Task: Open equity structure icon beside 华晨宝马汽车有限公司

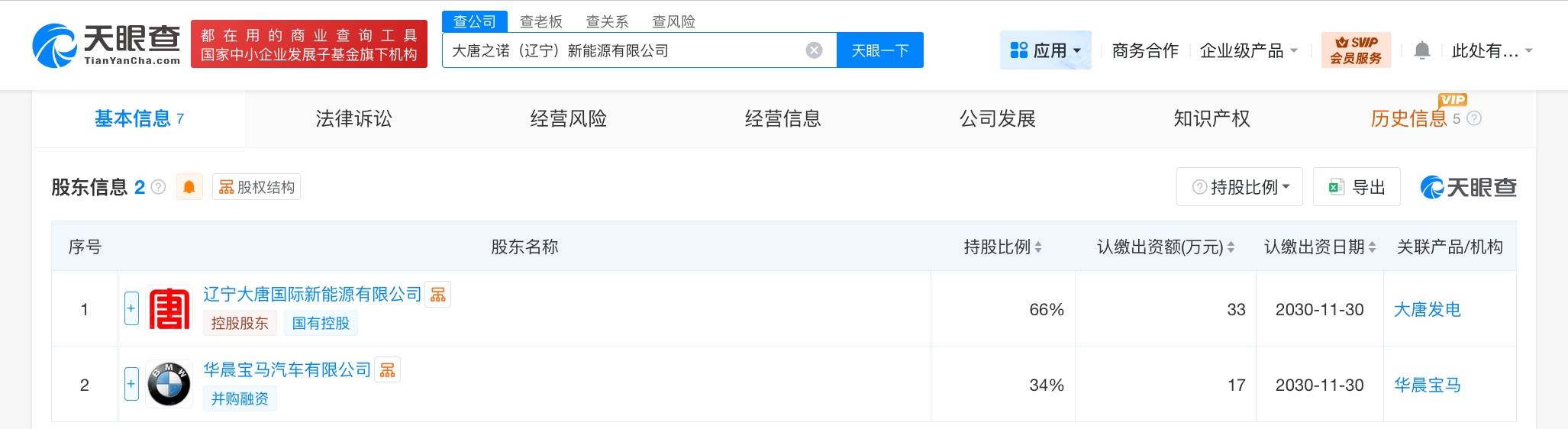Action: tap(388, 370)
